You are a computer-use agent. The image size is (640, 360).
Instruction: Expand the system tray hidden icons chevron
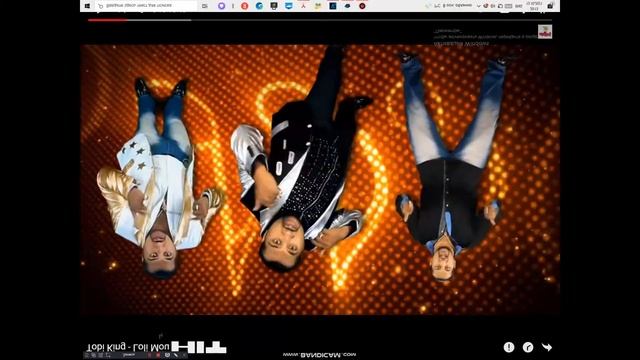coord(479,6)
